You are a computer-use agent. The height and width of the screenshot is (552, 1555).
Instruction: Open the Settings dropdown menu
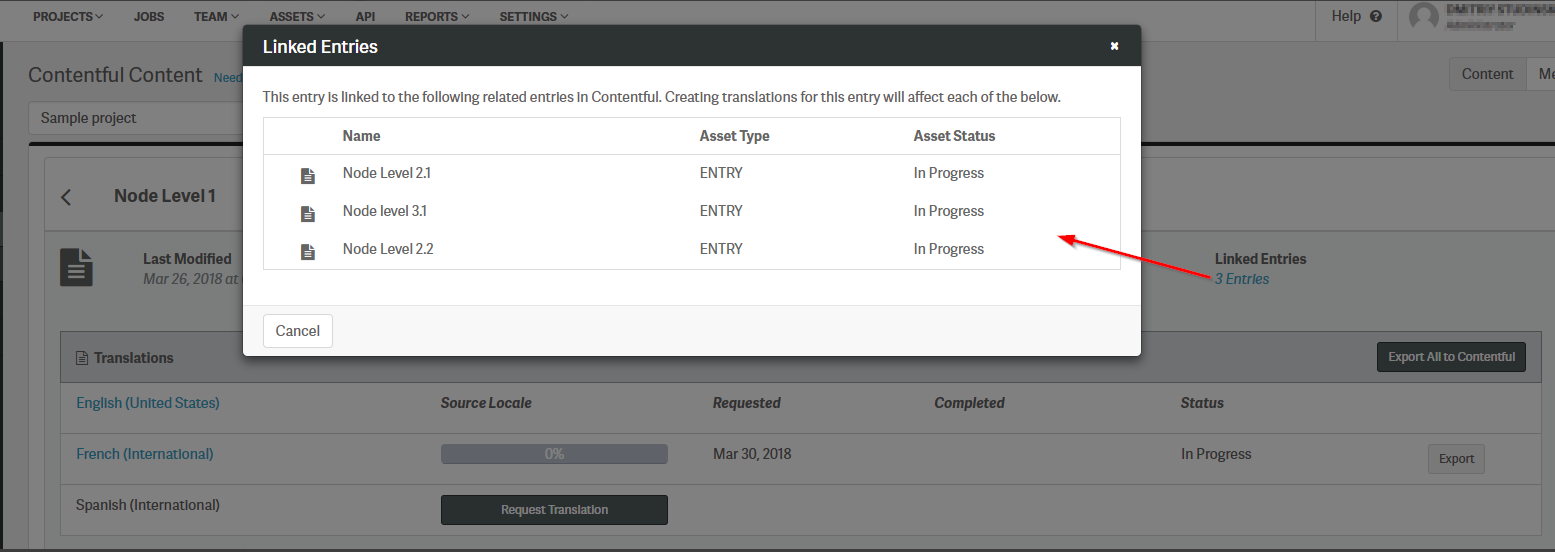coord(534,17)
